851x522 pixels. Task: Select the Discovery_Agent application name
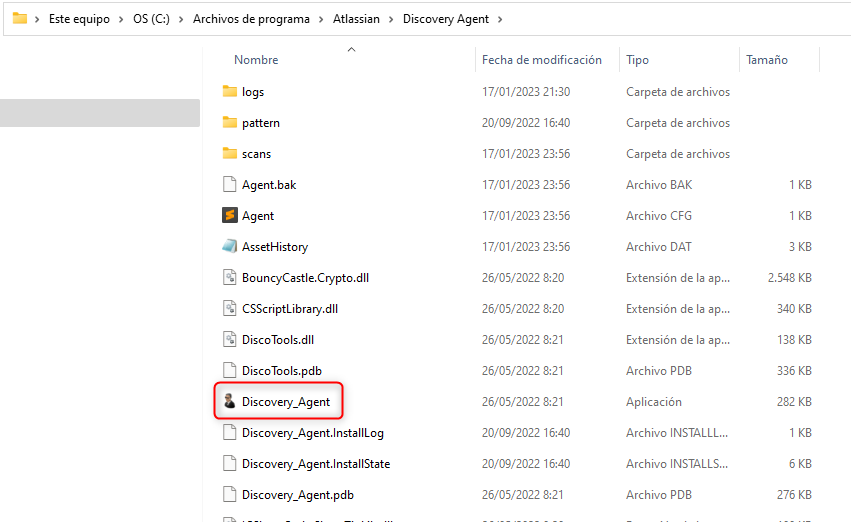pyautogui.click(x=286, y=402)
